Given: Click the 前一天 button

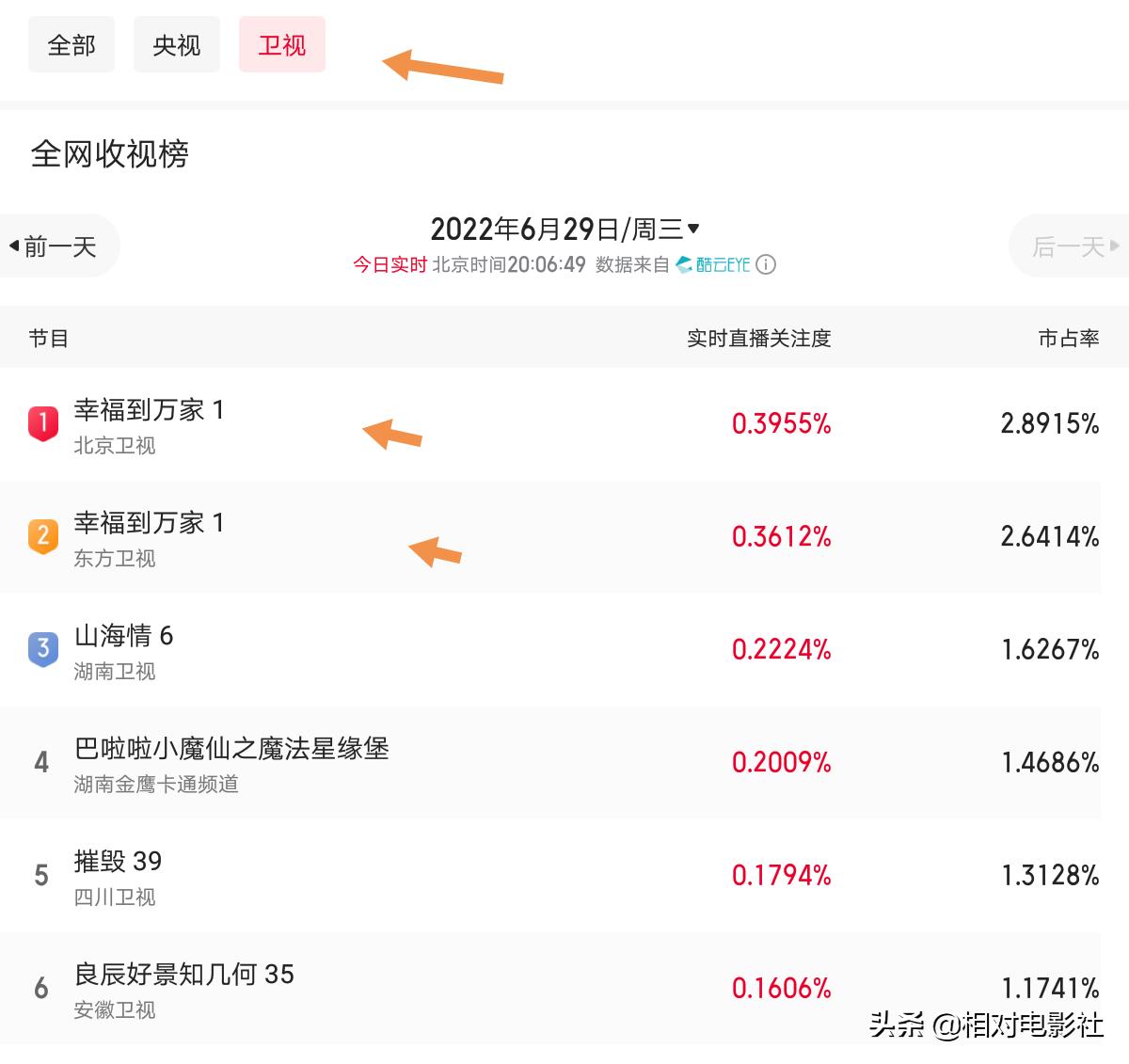Looking at the screenshot, I should (55, 246).
